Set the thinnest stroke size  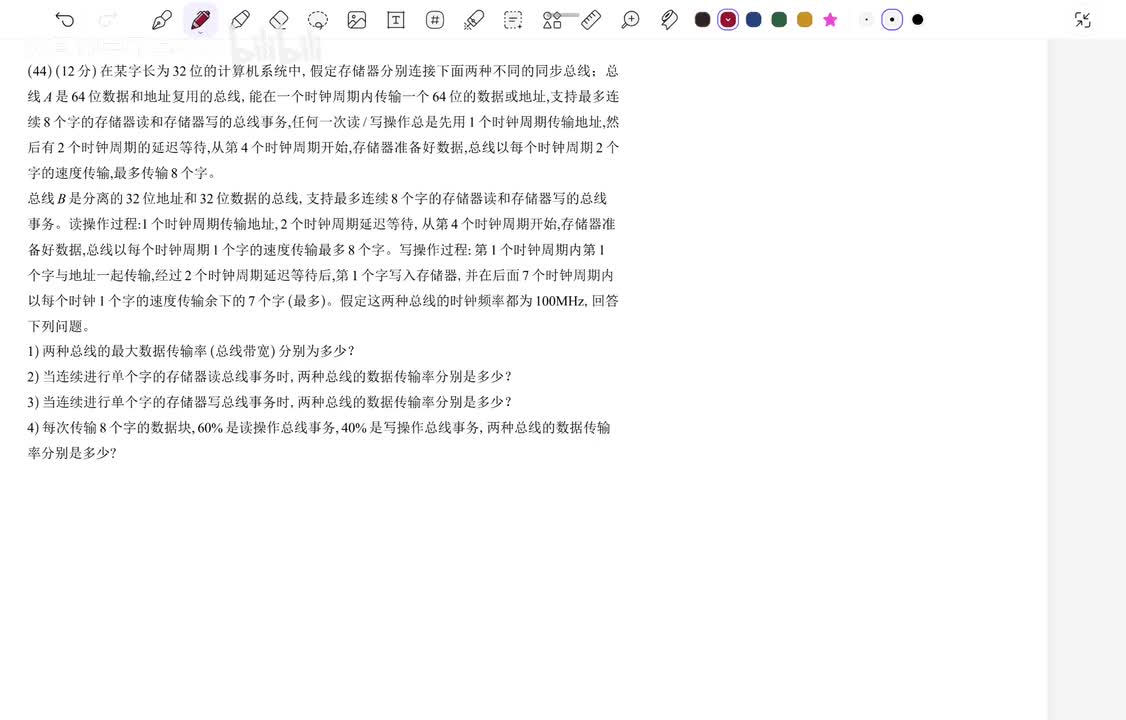[867, 20]
